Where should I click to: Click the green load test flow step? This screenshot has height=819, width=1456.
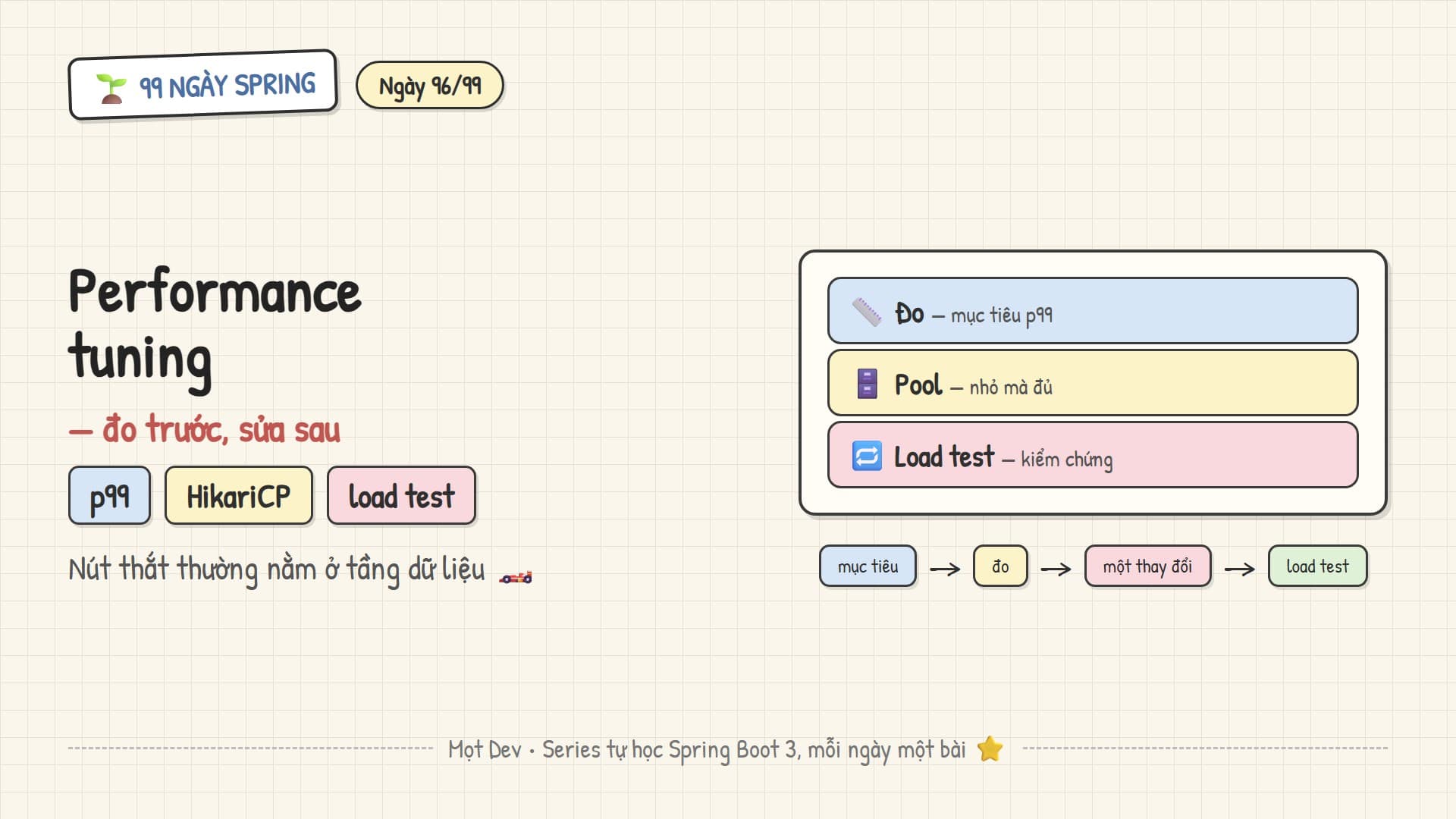click(1317, 566)
